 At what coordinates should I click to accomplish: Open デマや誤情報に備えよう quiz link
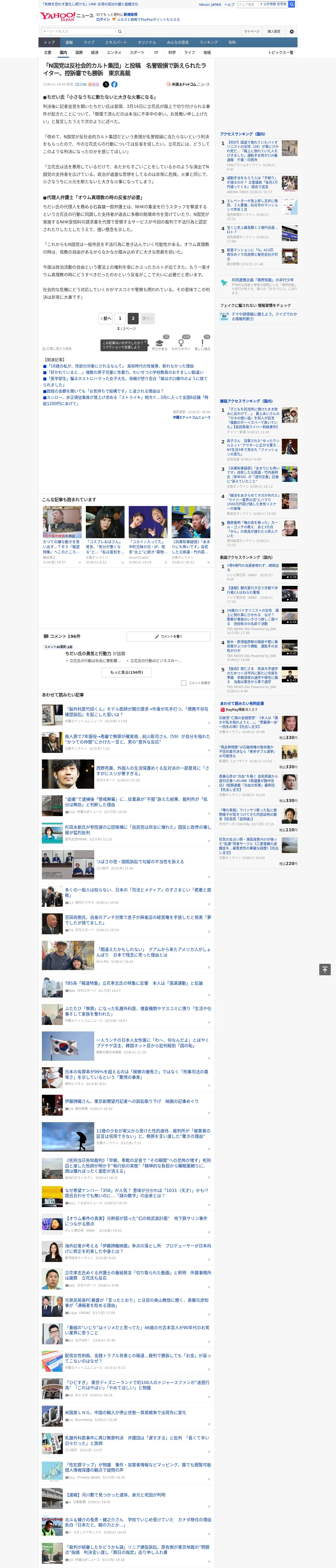coord(264,316)
